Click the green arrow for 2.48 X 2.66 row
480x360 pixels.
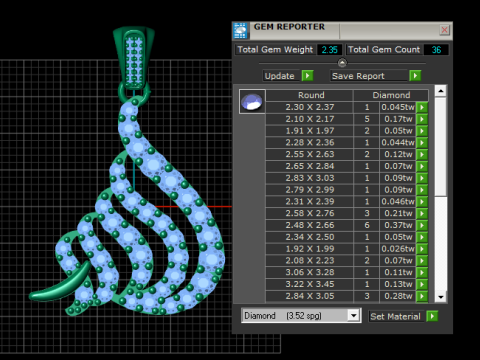[x=422, y=225]
